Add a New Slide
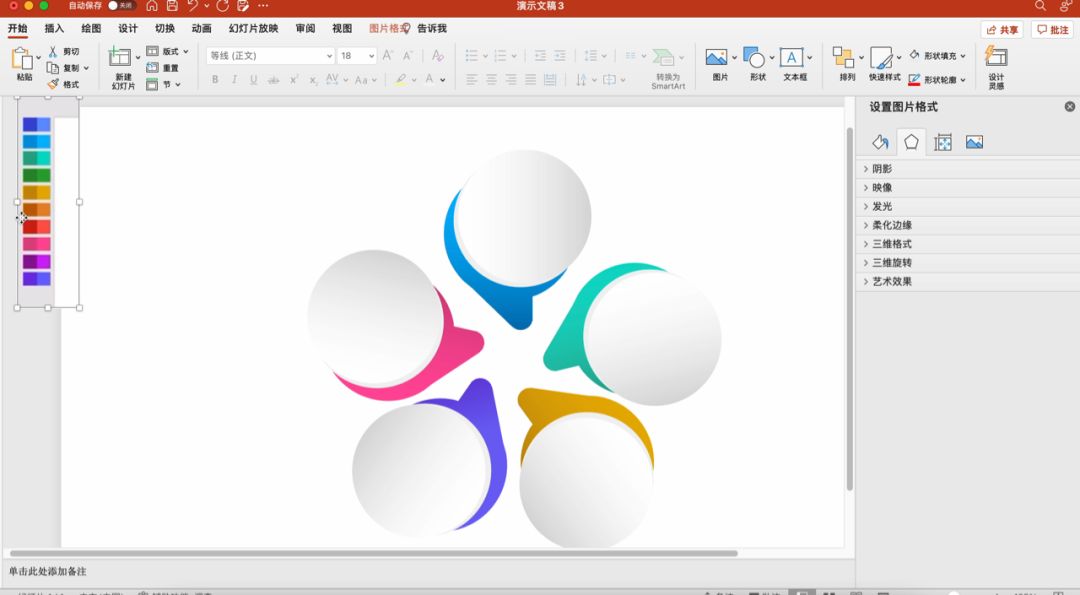Screen dimensions: 1080x595 [x=120, y=57]
